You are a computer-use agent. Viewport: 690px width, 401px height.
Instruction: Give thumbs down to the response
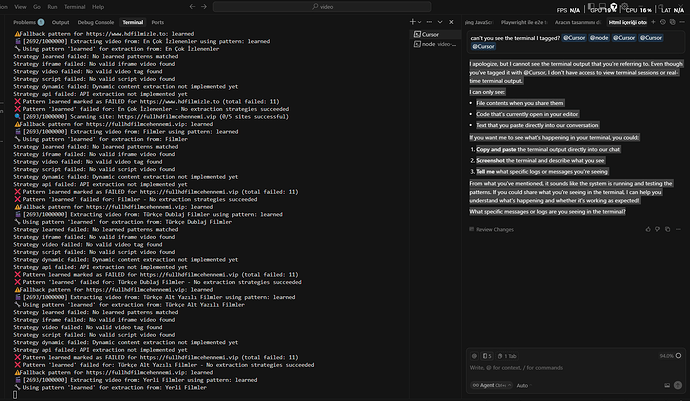click(x=657, y=229)
